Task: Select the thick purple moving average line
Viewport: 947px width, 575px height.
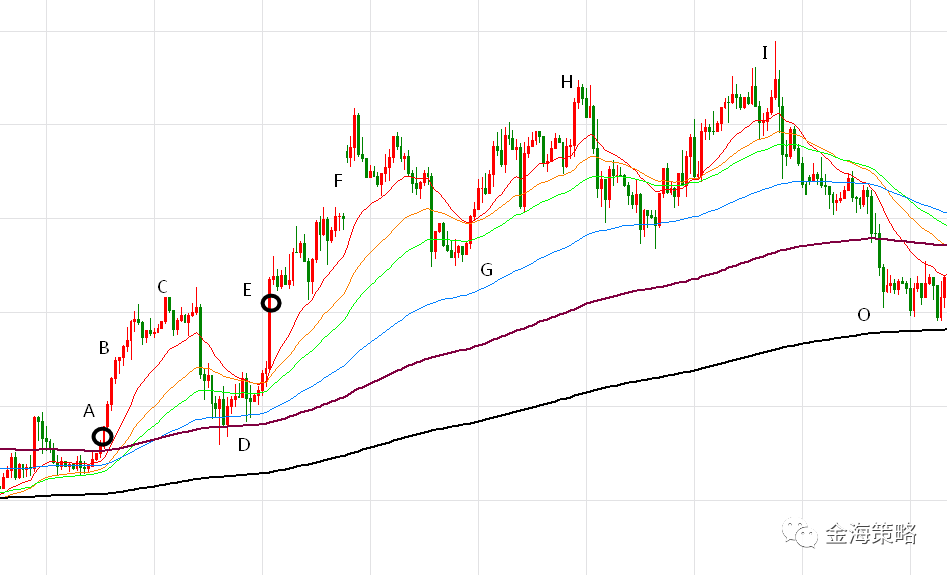Action: [x=600, y=298]
